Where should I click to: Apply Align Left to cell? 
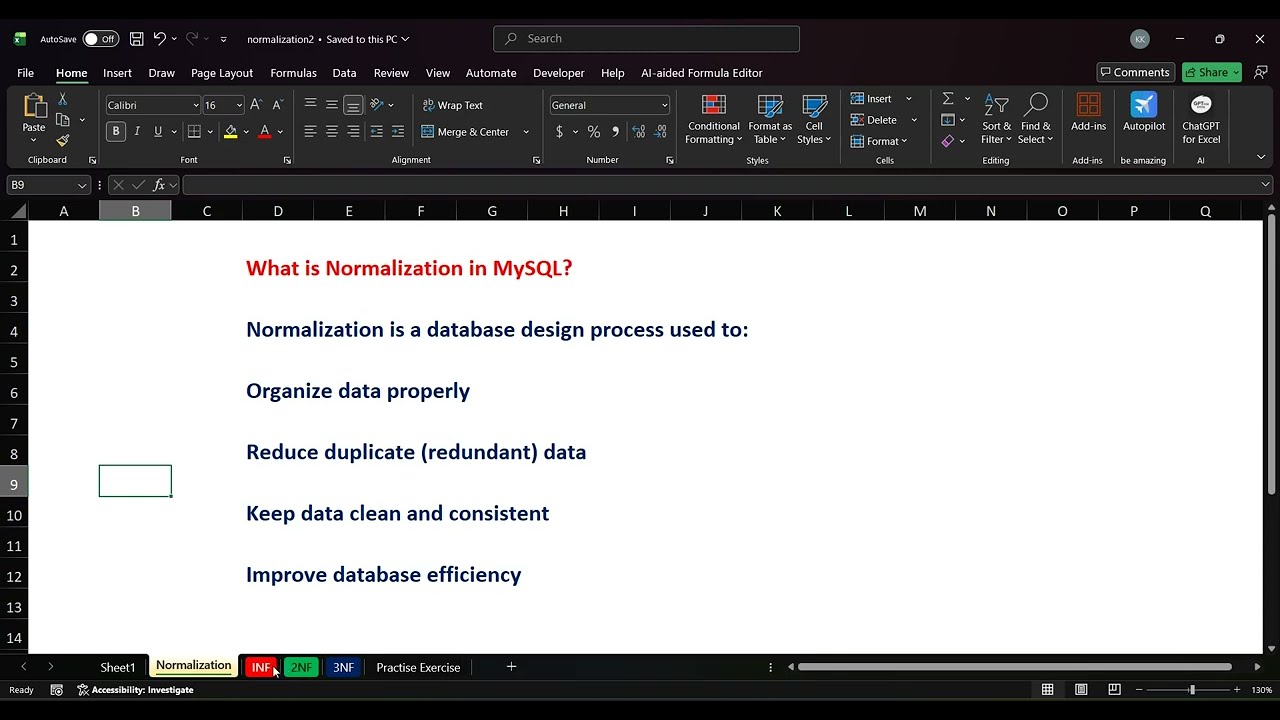310,132
